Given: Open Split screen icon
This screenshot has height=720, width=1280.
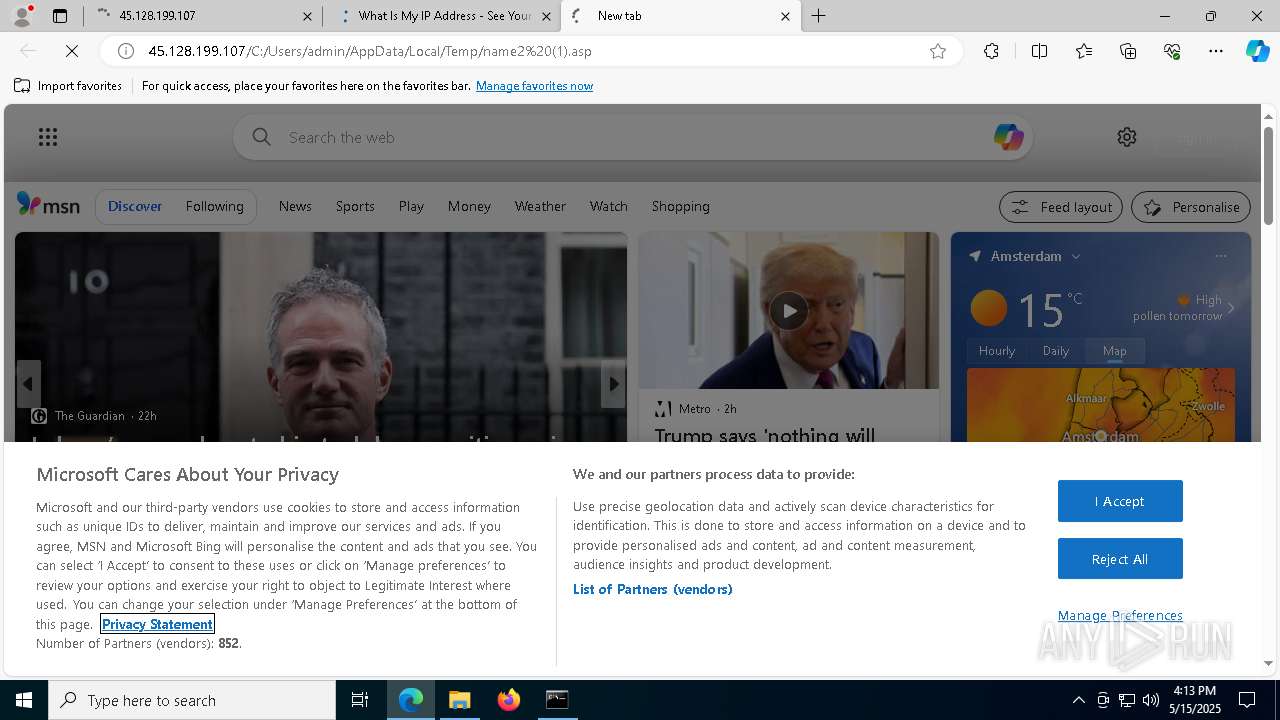Looking at the screenshot, I should [1039, 51].
